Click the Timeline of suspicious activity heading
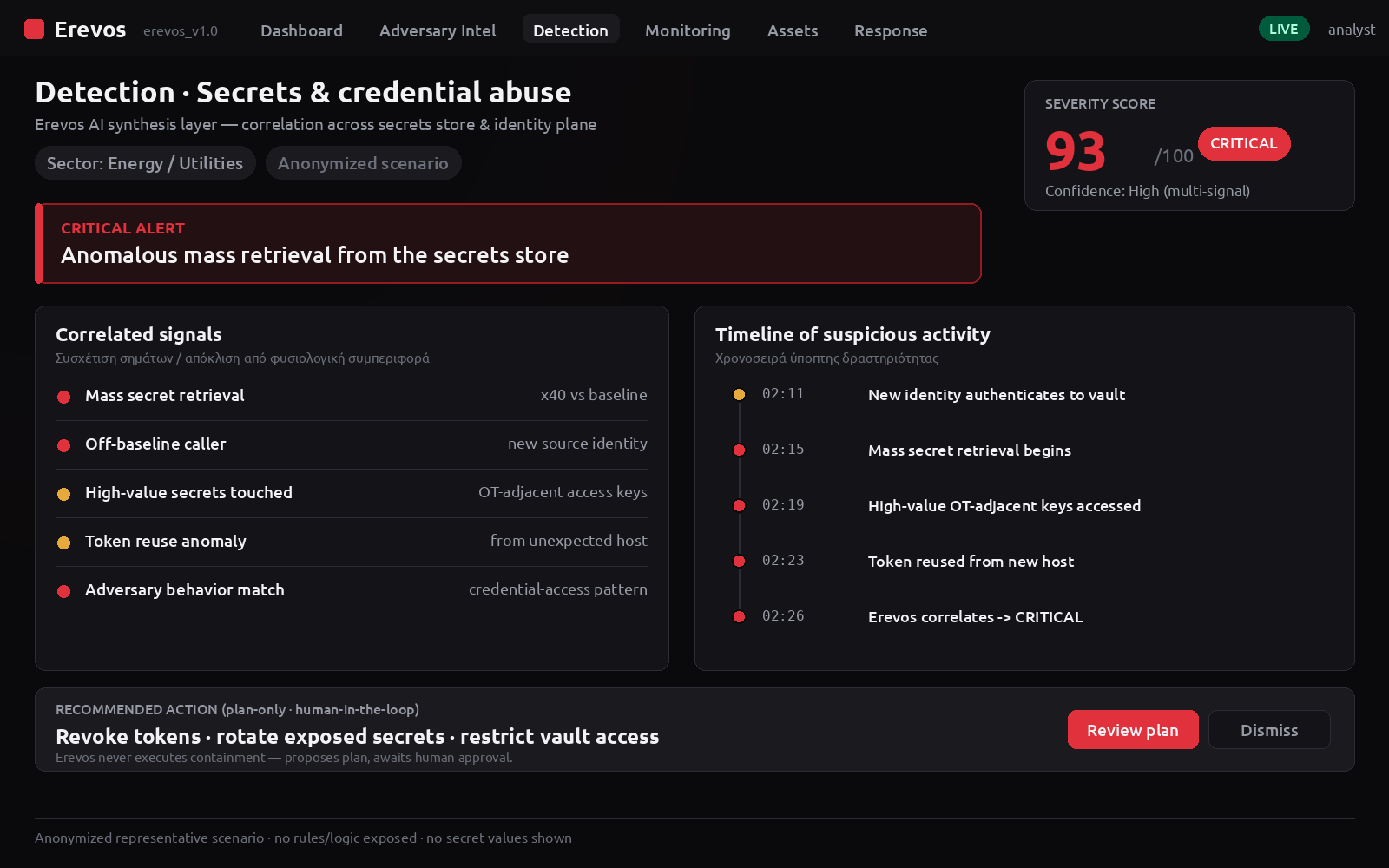Screen dimensions: 1389x868 (852, 334)
